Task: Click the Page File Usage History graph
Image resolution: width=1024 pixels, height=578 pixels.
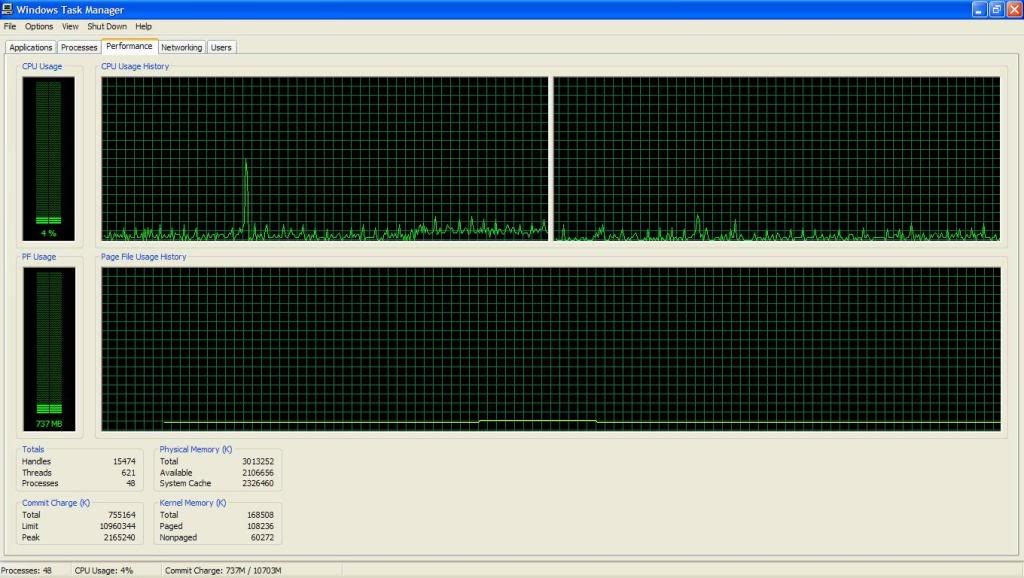Action: pos(550,348)
